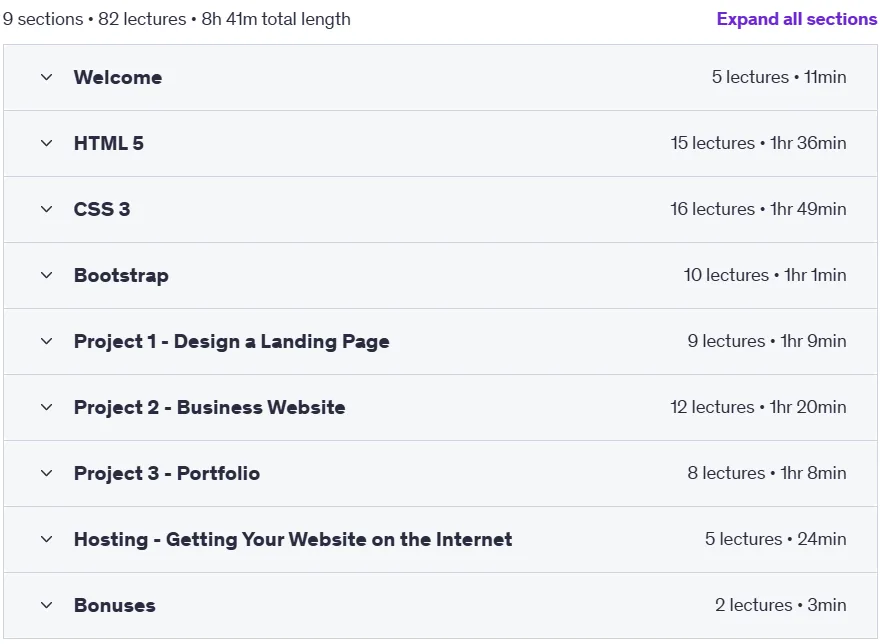The width and height of the screenshot is (880, 644).
Task: Open Hosting - Getting Your Website on Internet
Action: point(293,540)
